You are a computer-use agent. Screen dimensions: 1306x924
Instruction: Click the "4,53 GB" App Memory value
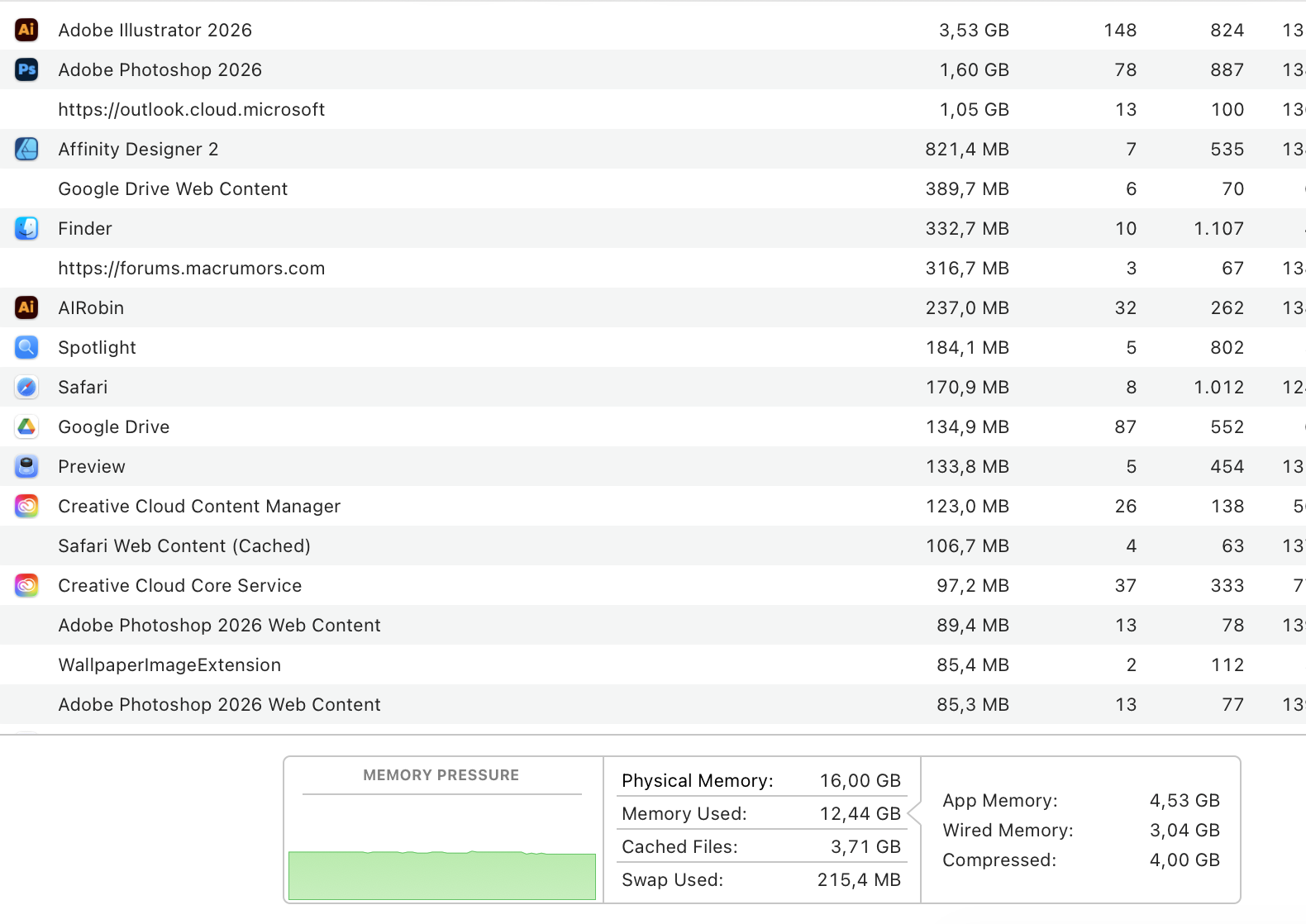1184,800
